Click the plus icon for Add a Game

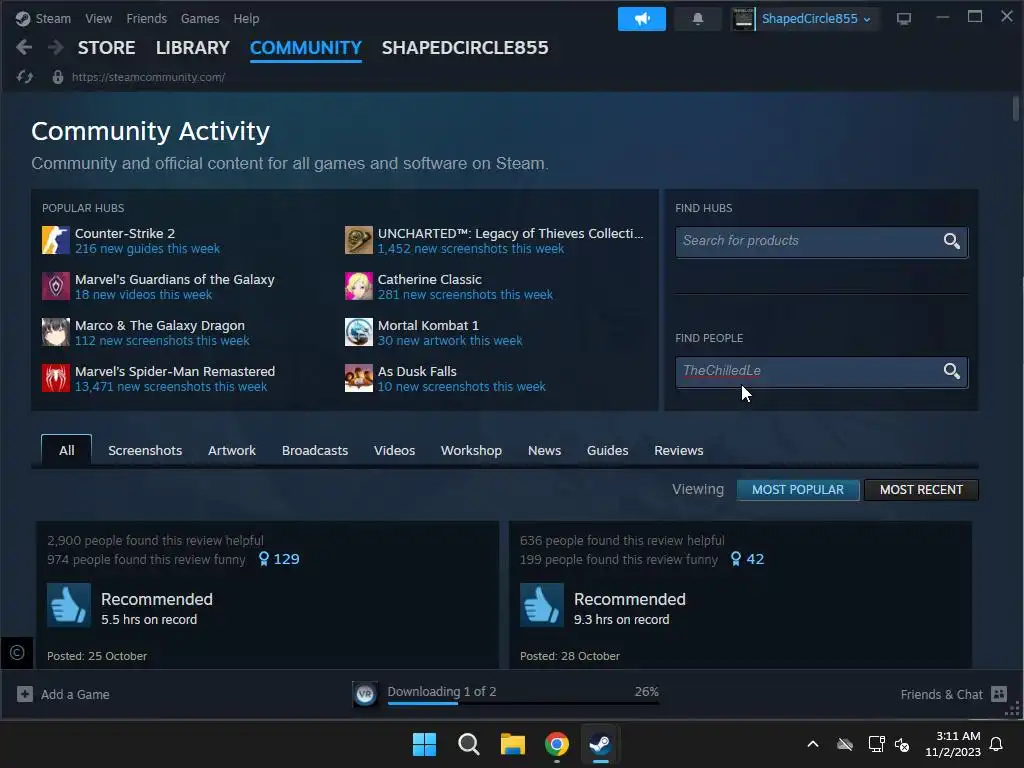[25, 694]
